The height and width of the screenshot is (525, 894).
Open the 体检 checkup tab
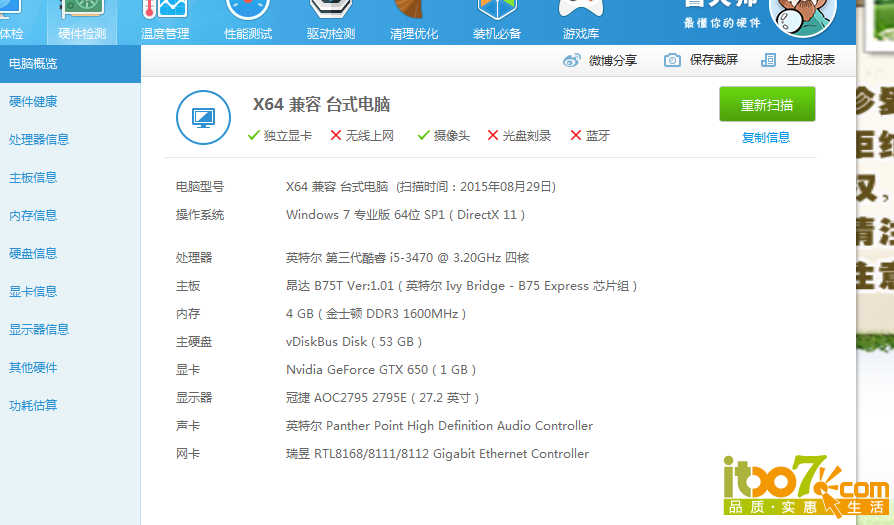11,23
